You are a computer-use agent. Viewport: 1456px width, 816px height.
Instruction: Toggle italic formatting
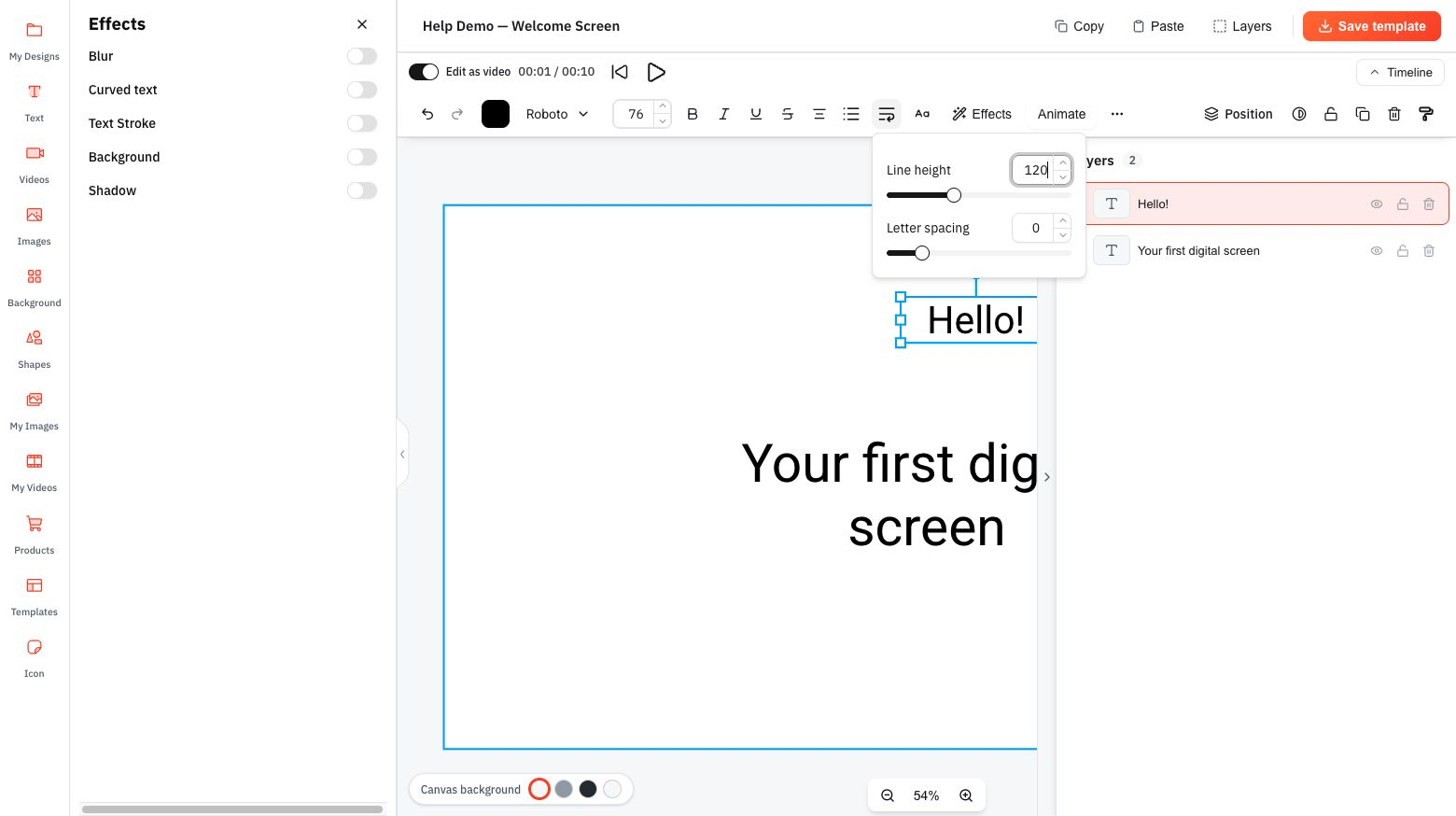724,114
